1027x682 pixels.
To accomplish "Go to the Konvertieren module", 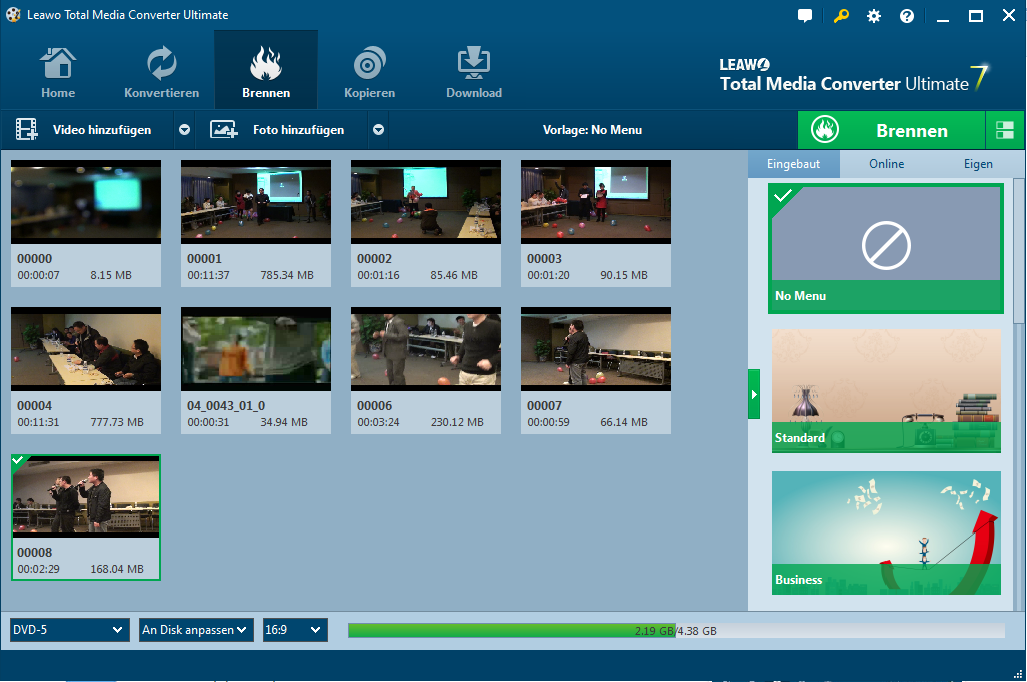I will pyautogui.click(x=161, y=72).
